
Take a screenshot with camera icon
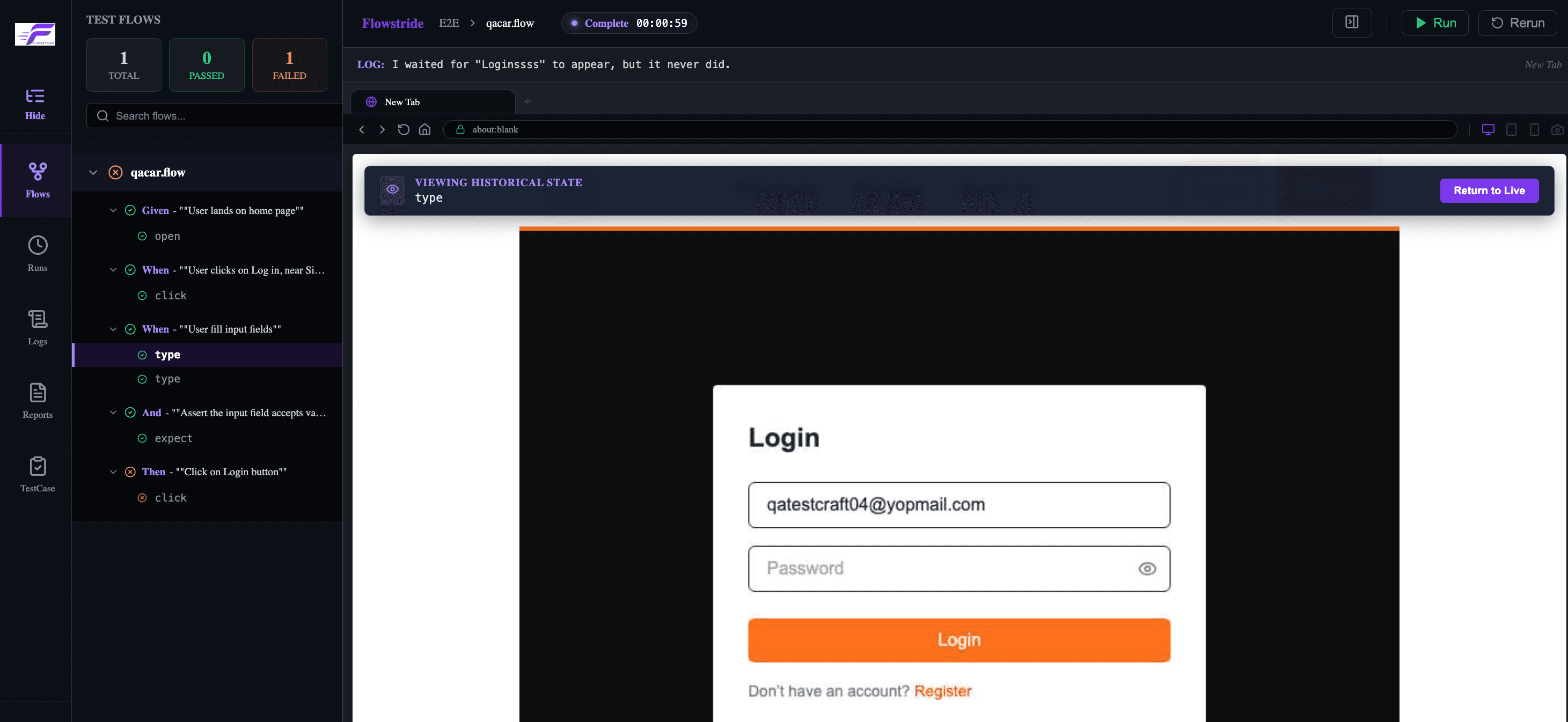[1556, 130]
